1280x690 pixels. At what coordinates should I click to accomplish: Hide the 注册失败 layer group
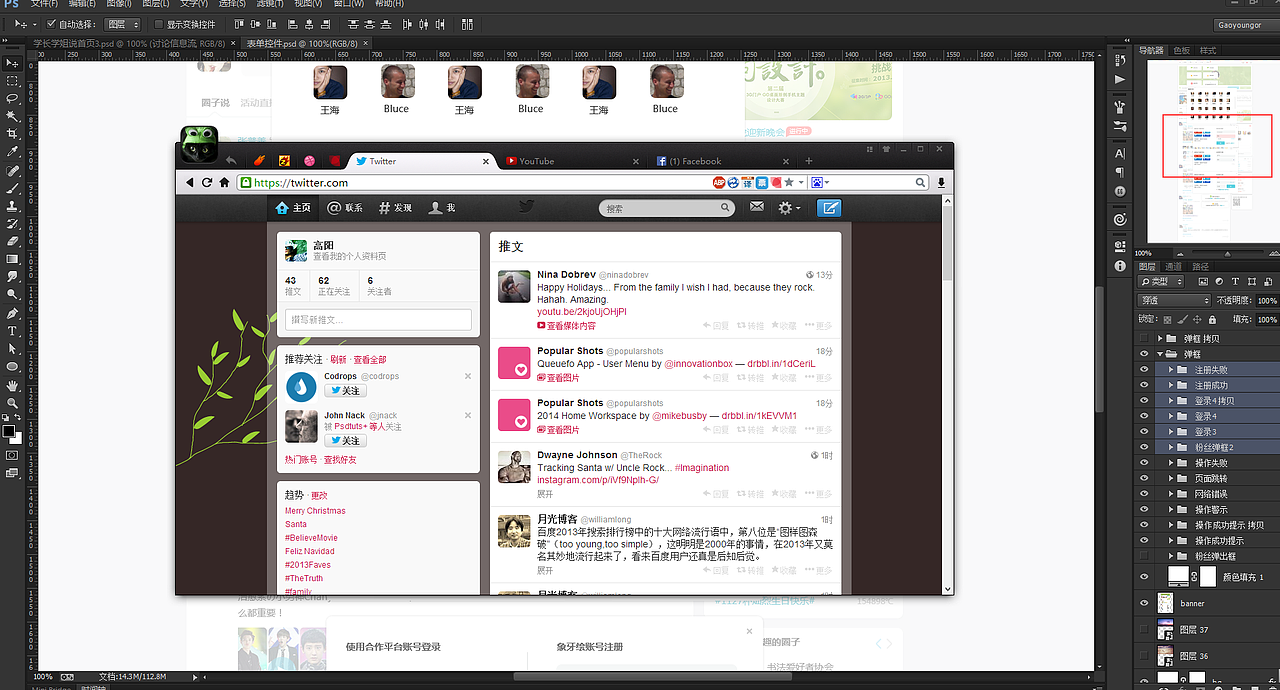point(1145,370)
